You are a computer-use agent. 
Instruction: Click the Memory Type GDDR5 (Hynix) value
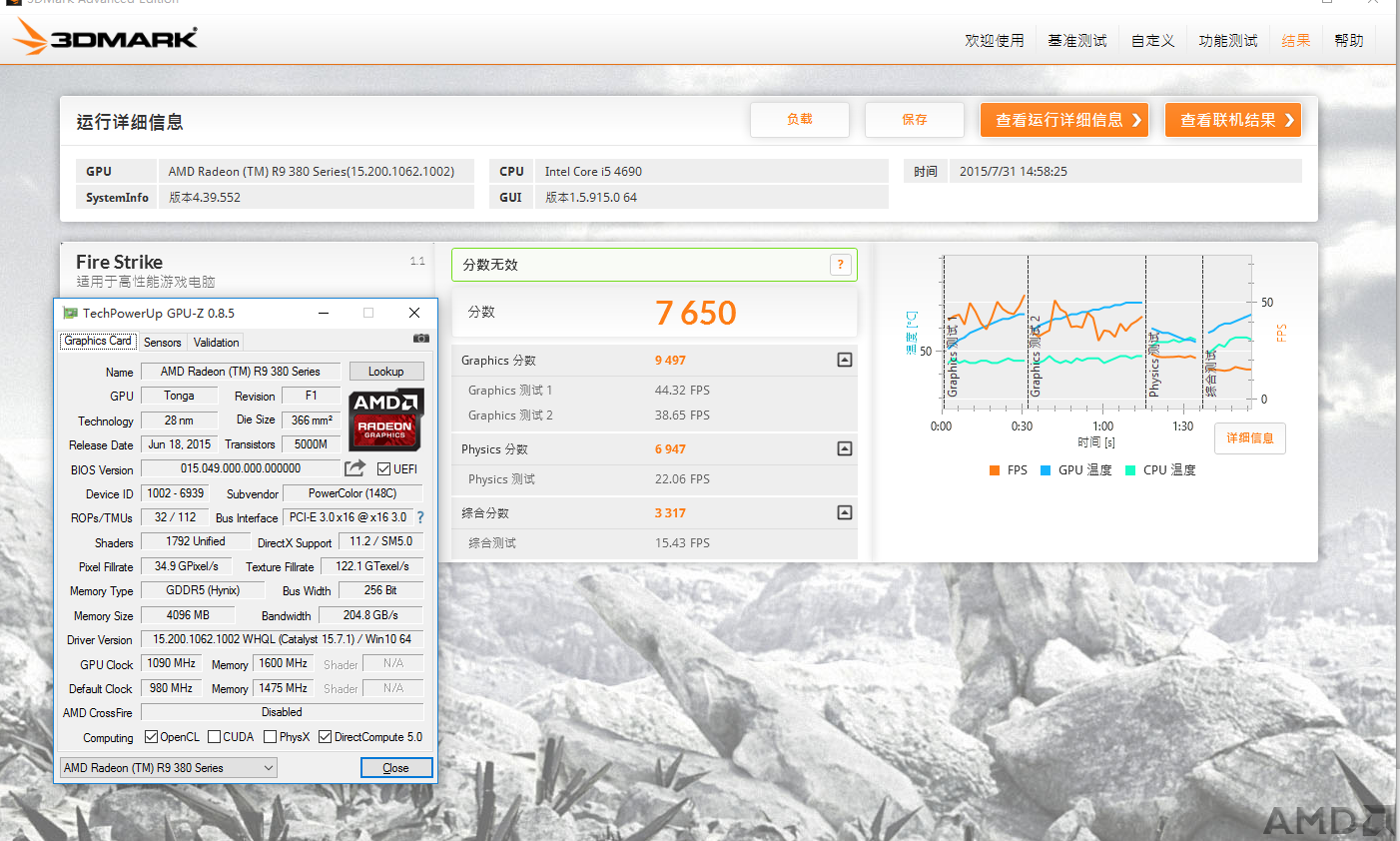pos(203,589)
